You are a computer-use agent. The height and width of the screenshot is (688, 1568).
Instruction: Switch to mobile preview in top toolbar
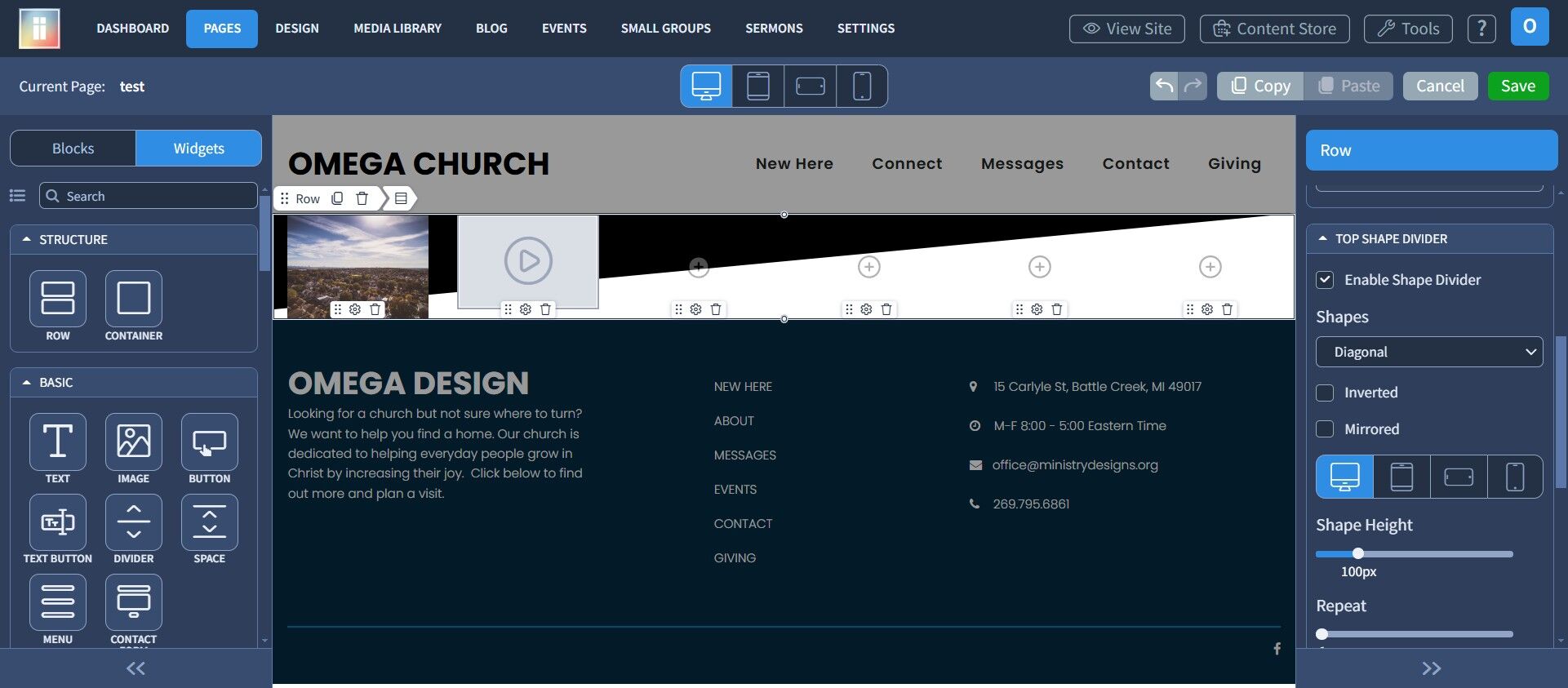tap(862, 86)
